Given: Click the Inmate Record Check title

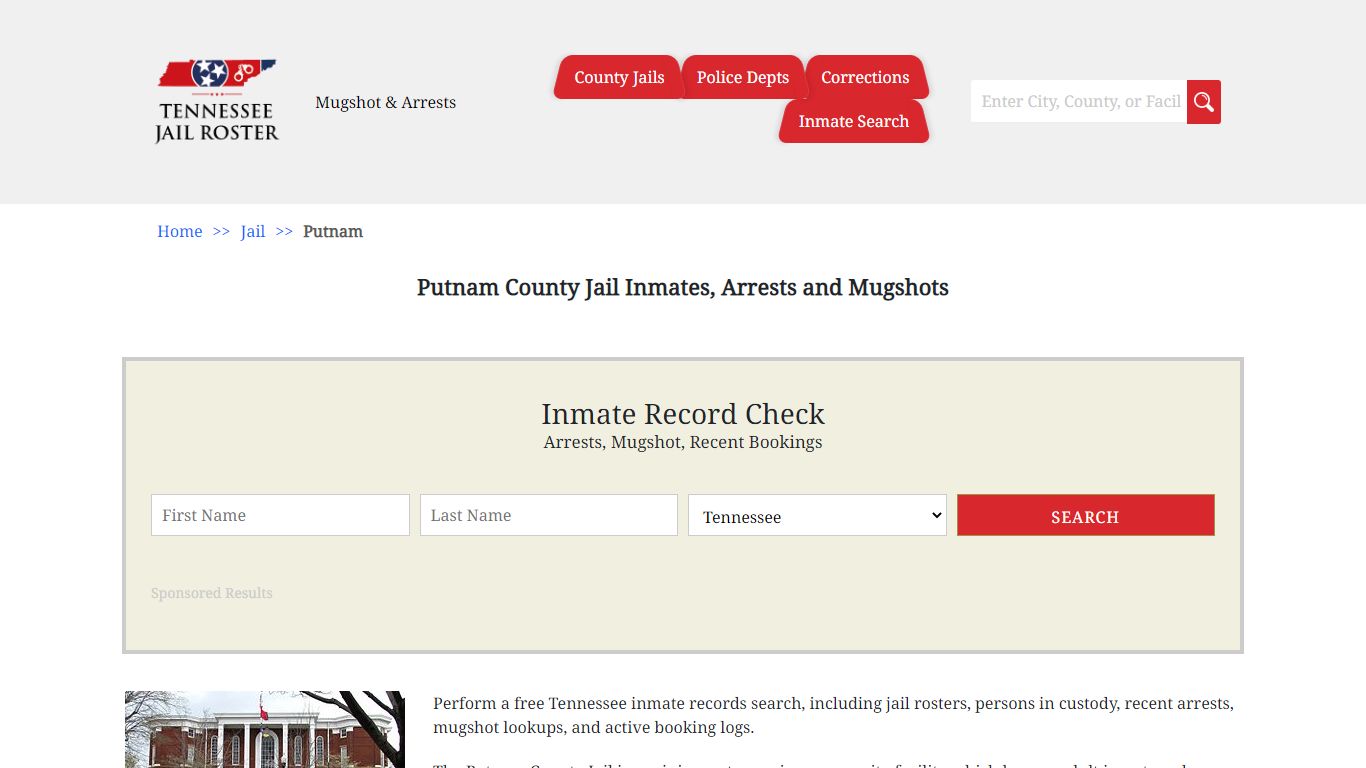Looking at the screenshot, I should coord(683,414).
